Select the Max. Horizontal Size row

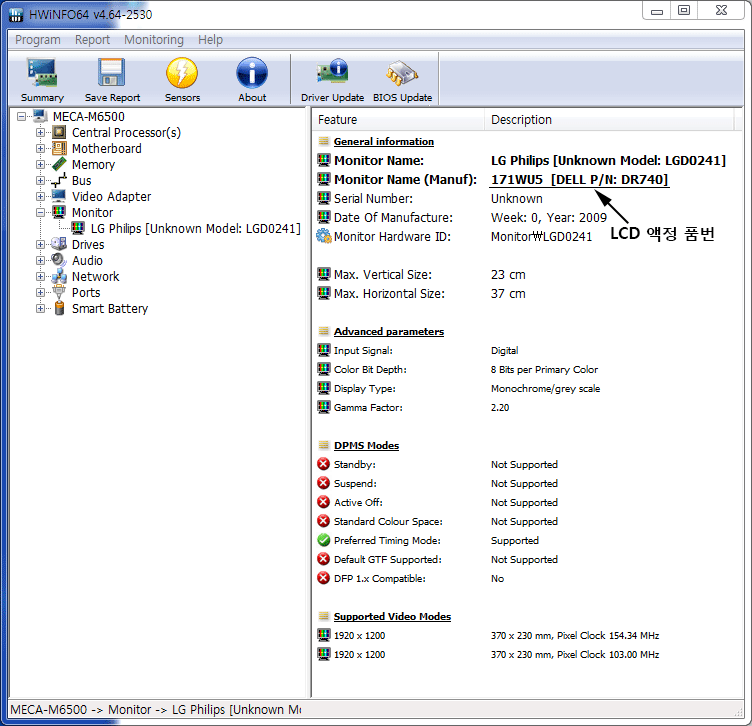point(526,293)
